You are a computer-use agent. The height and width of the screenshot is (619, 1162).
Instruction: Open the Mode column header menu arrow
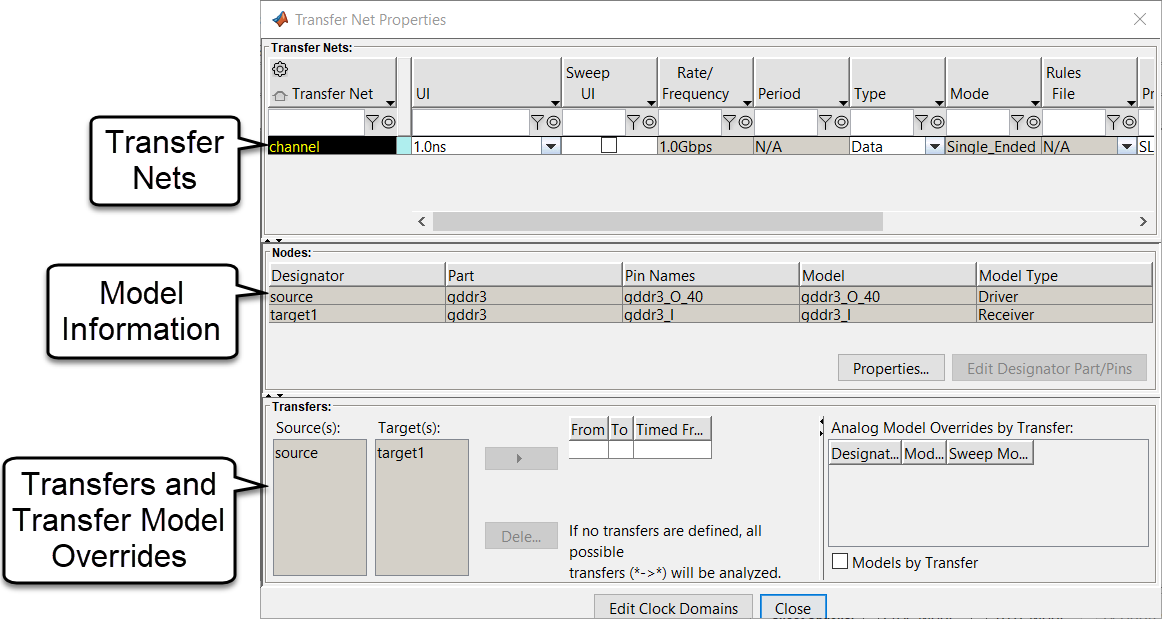(x=1035, y=103)
